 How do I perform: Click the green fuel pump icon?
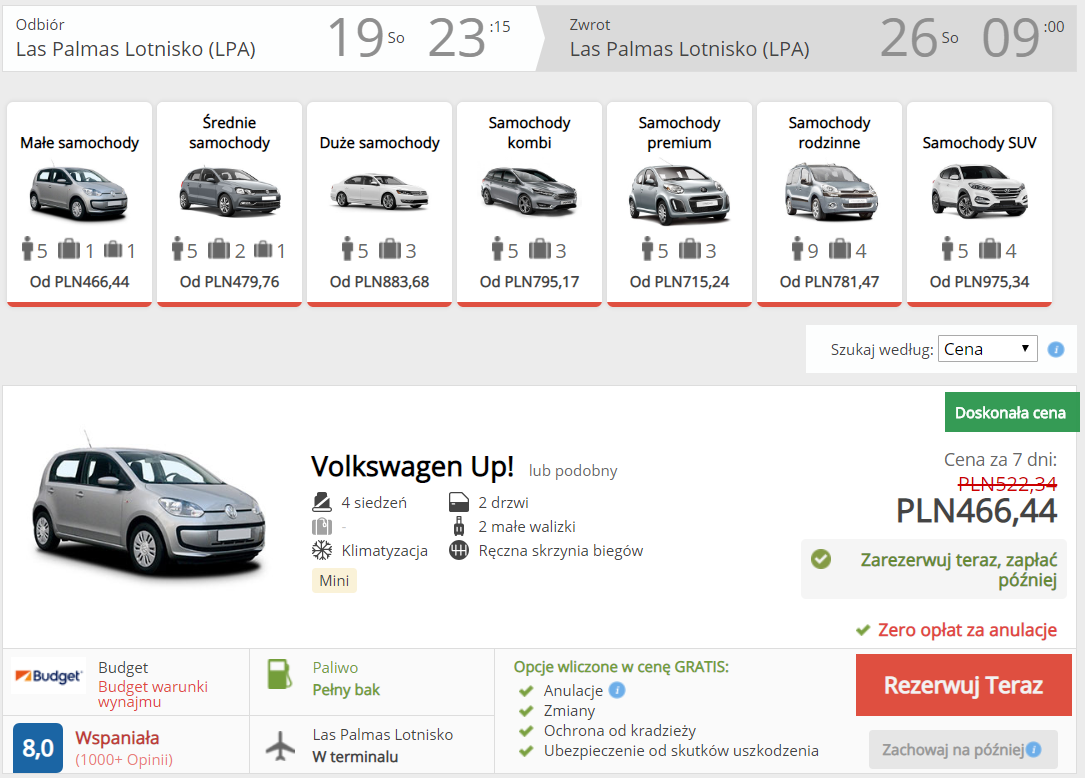[x=280, y=674]
